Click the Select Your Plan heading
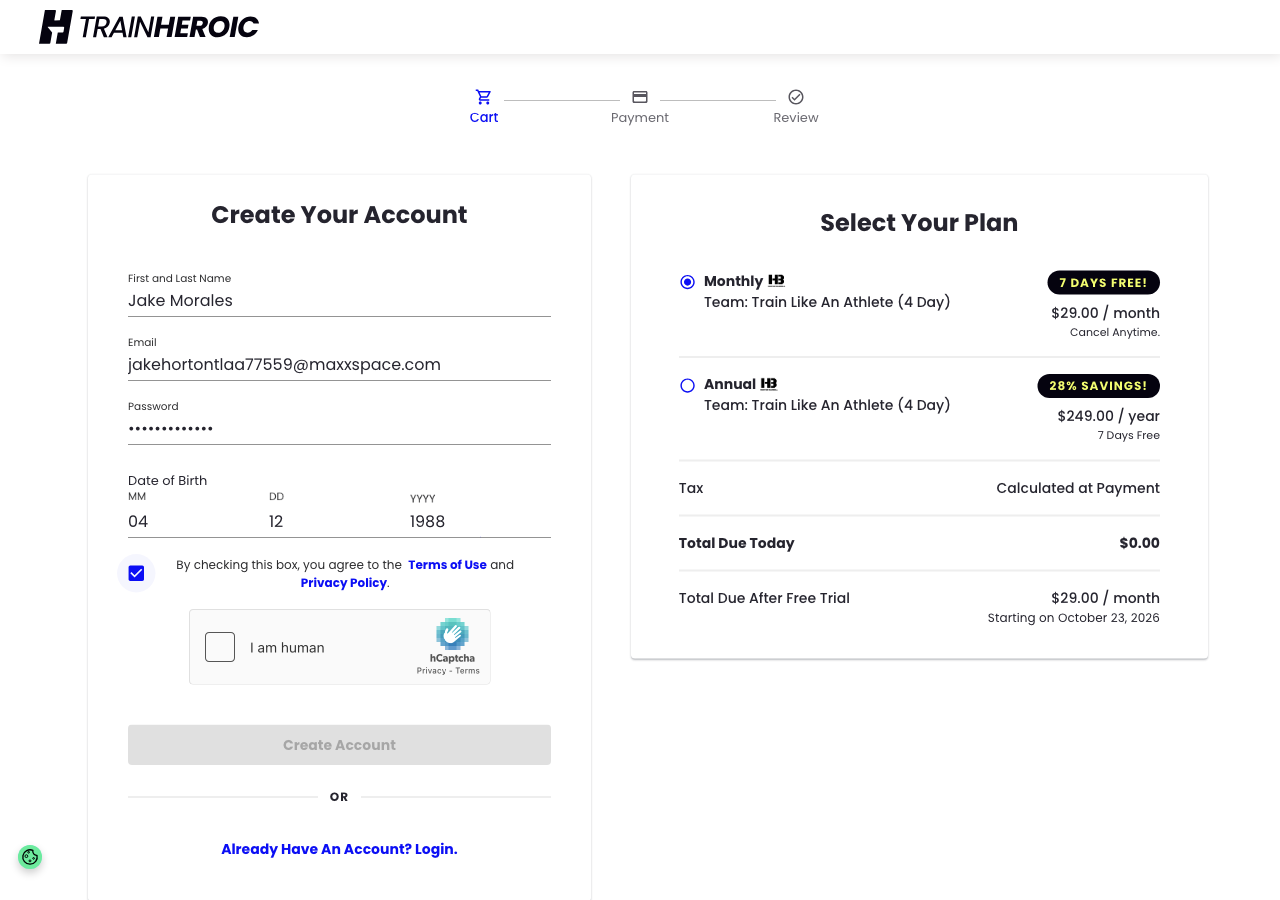This screenshot has width=1280, height=900. pos(919,223)
